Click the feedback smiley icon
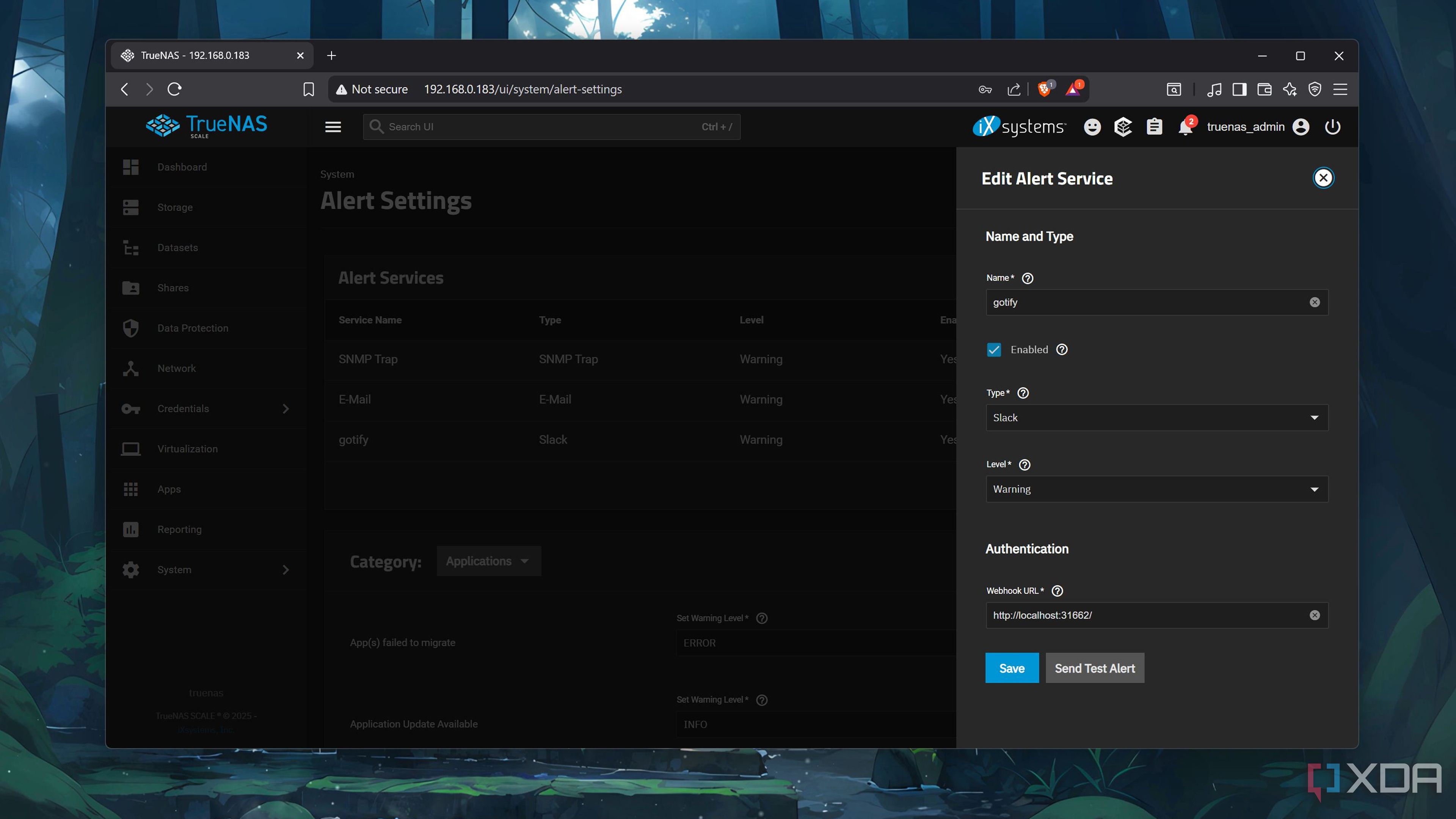 (x=1092, y=127)
